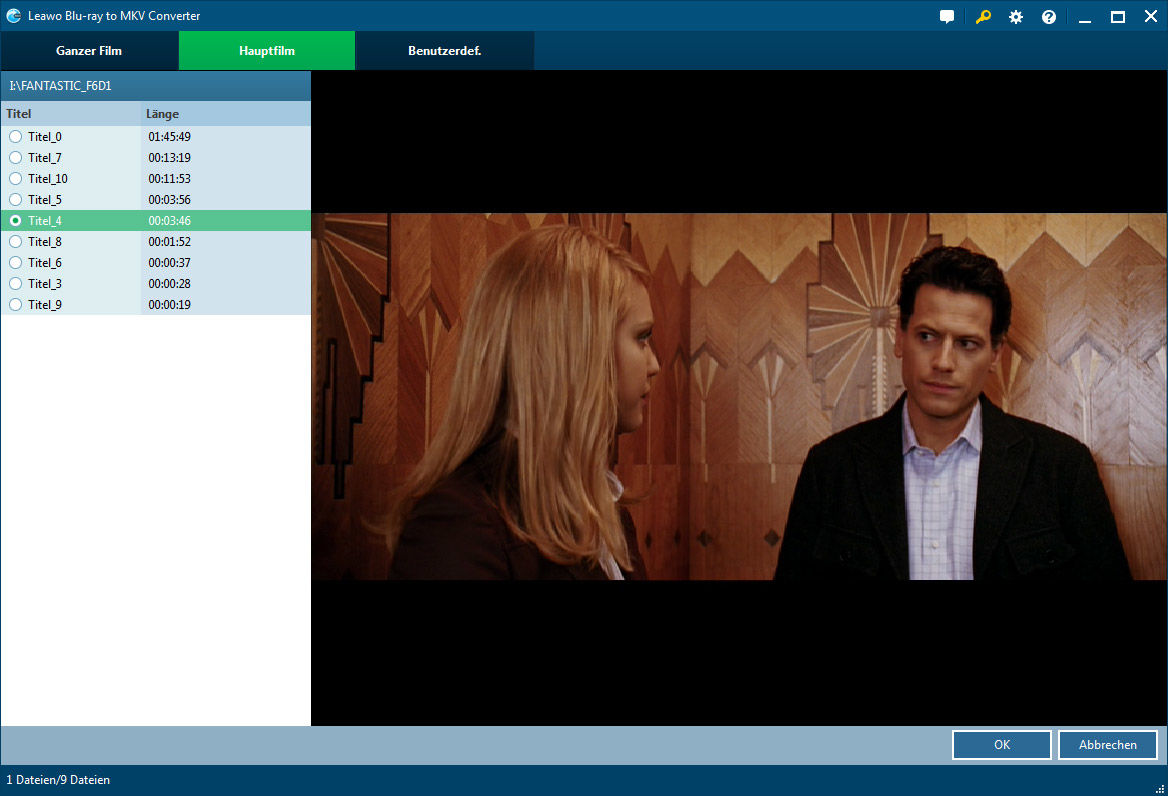This screenshot has width=1168, height=796.
Task: Click the 00:00:28 length value
Action: [169, 284]
